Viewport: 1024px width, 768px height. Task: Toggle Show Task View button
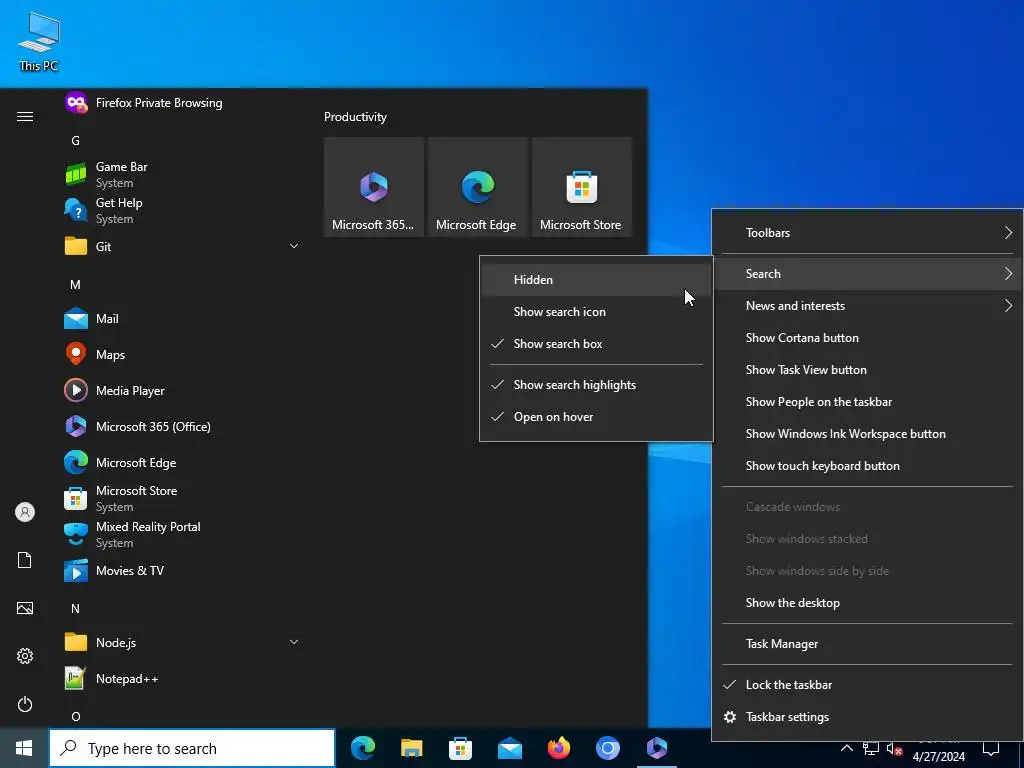(x=867, y=370)
